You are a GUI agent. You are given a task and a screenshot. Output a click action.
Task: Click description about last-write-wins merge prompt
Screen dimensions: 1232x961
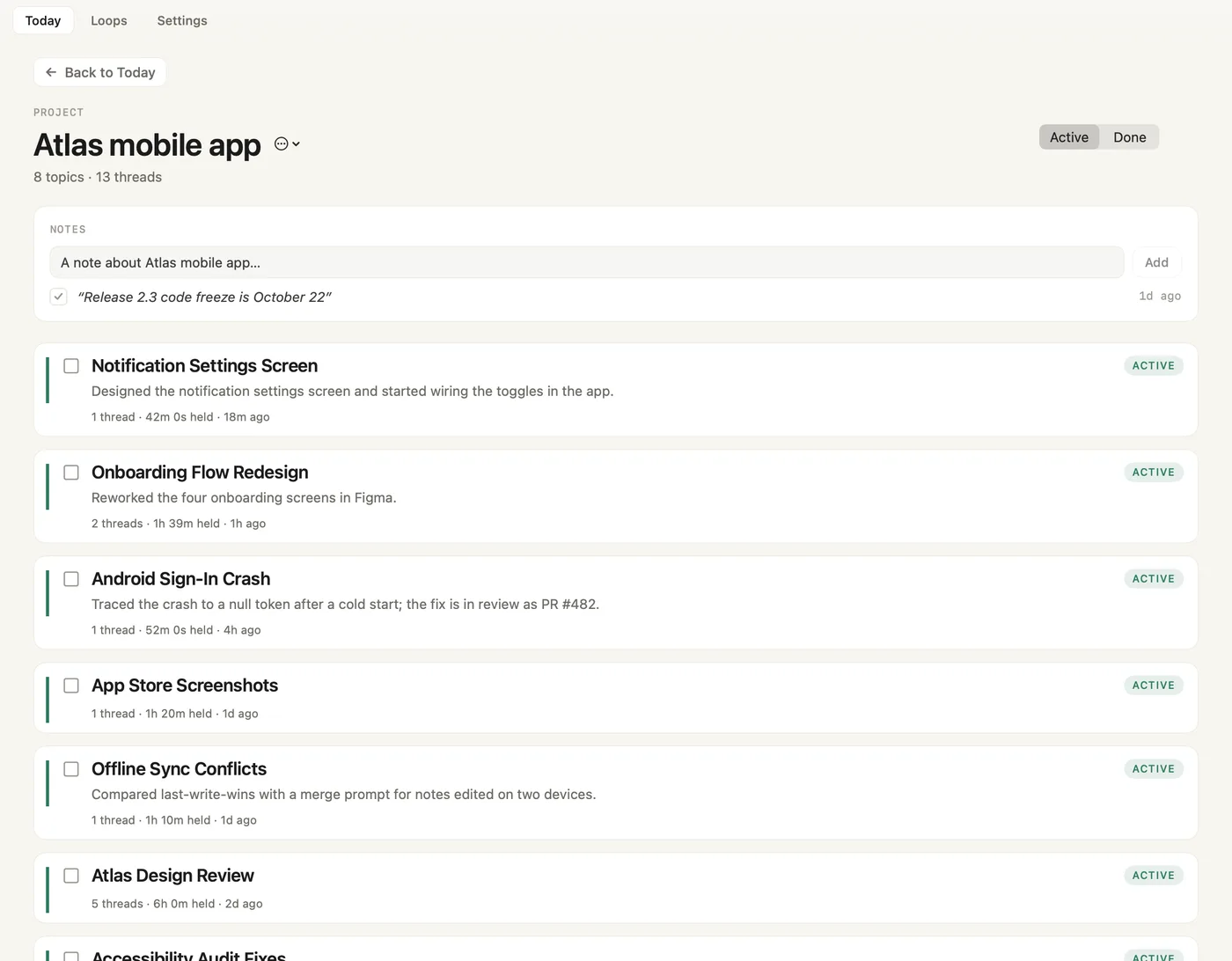344,795
